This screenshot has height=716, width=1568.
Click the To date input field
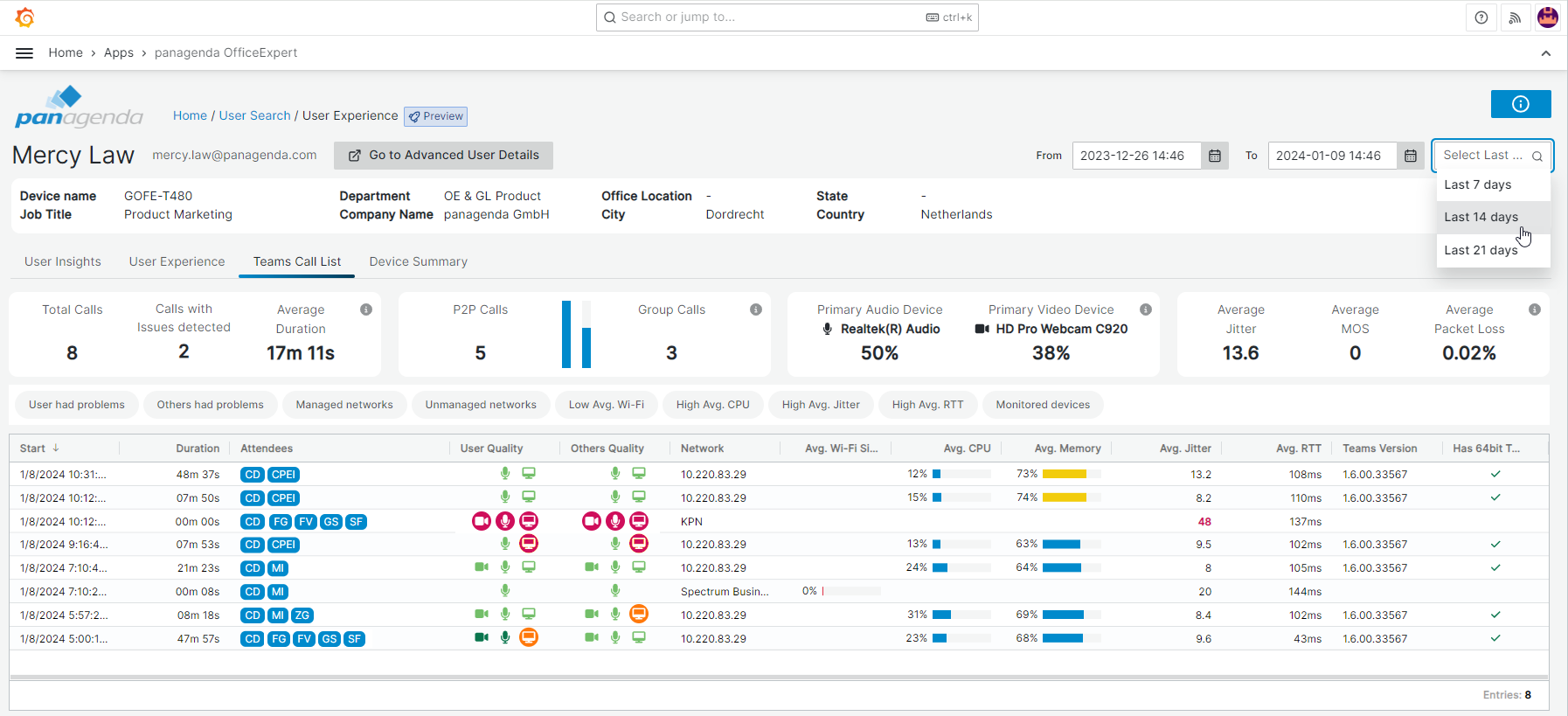coord(1332,156)
